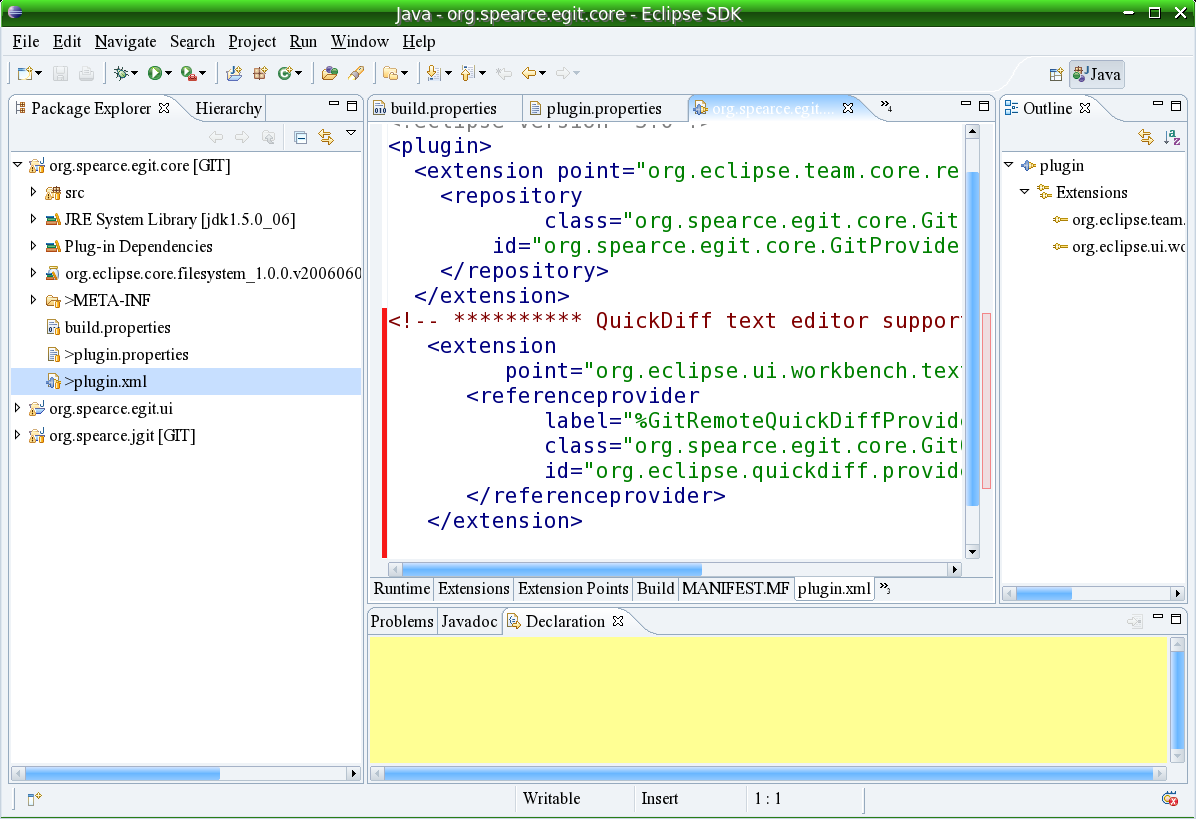Click the Open Perspective icon

tap(1056, 74)
